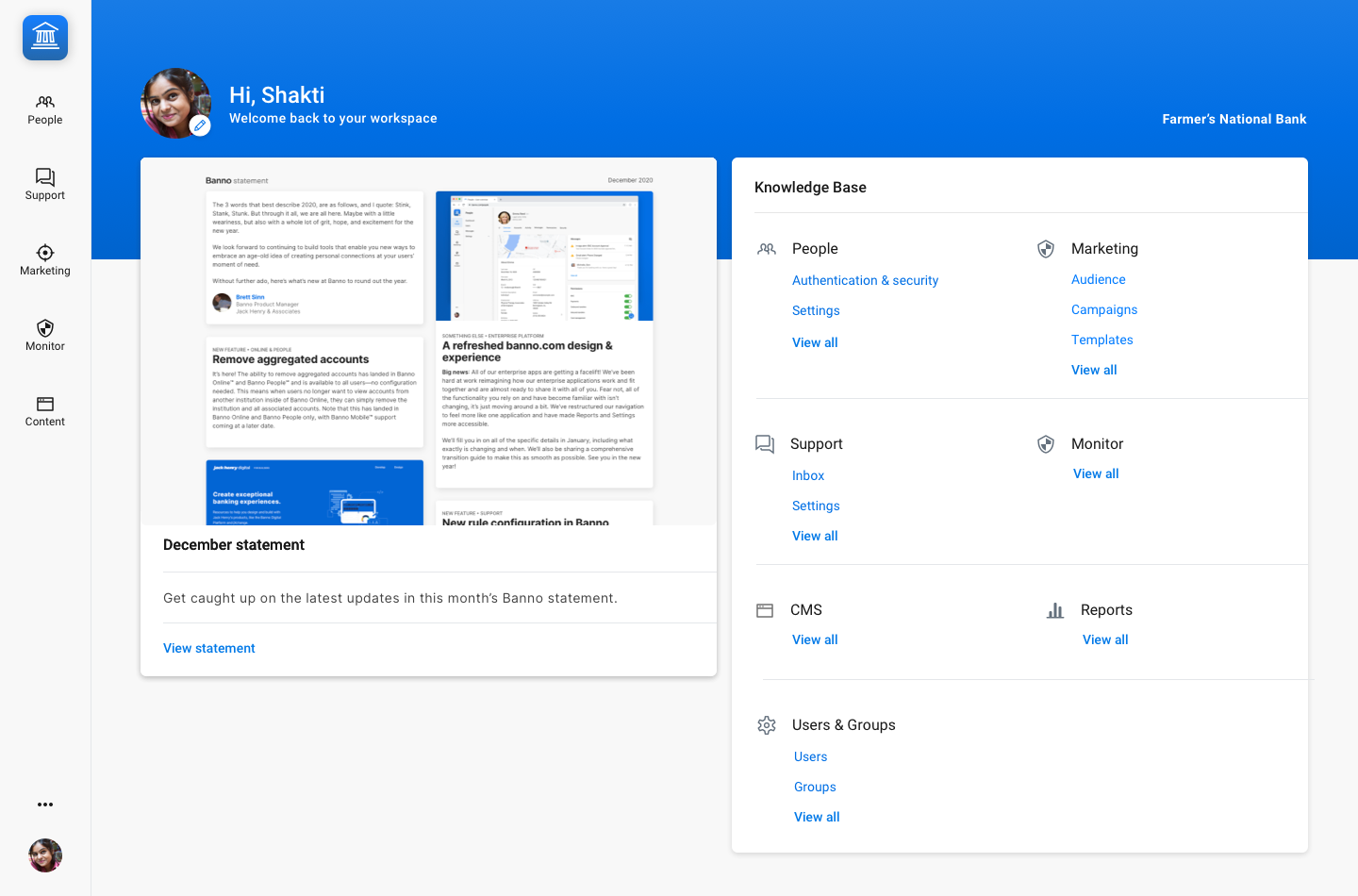Screen dimensions: 1358x896
Task: Click the bank building logo icon
Action: coord(45,38)
